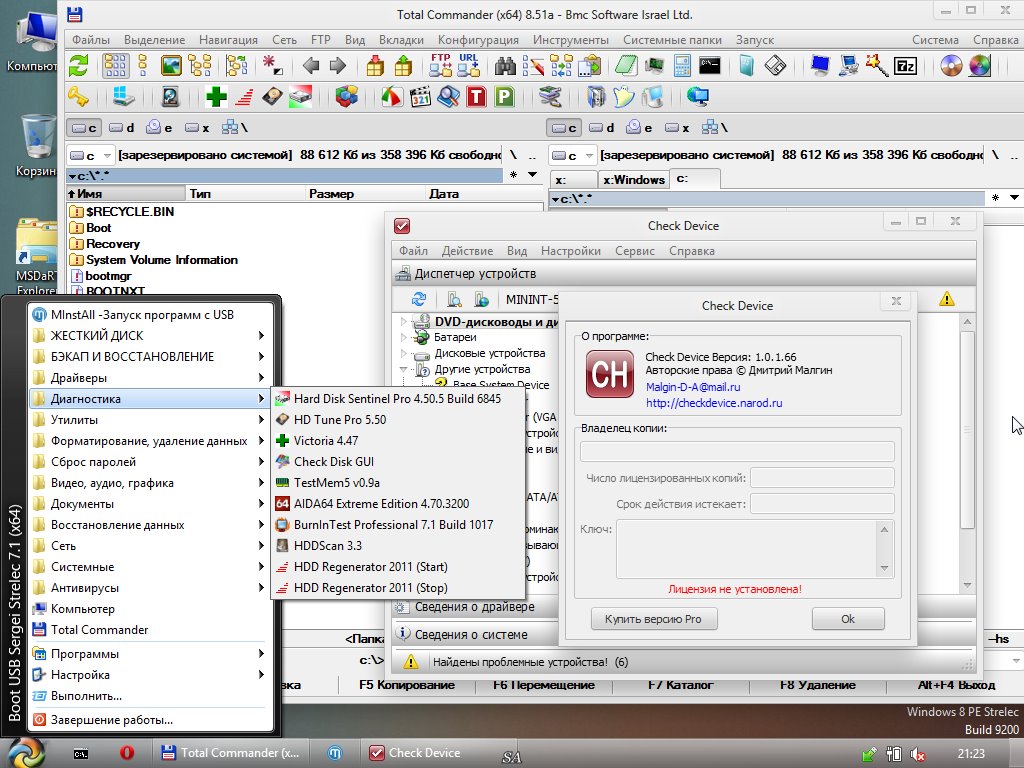Go back with the left arrow icon
This screenshot has height=768, width=1024.
311,66
